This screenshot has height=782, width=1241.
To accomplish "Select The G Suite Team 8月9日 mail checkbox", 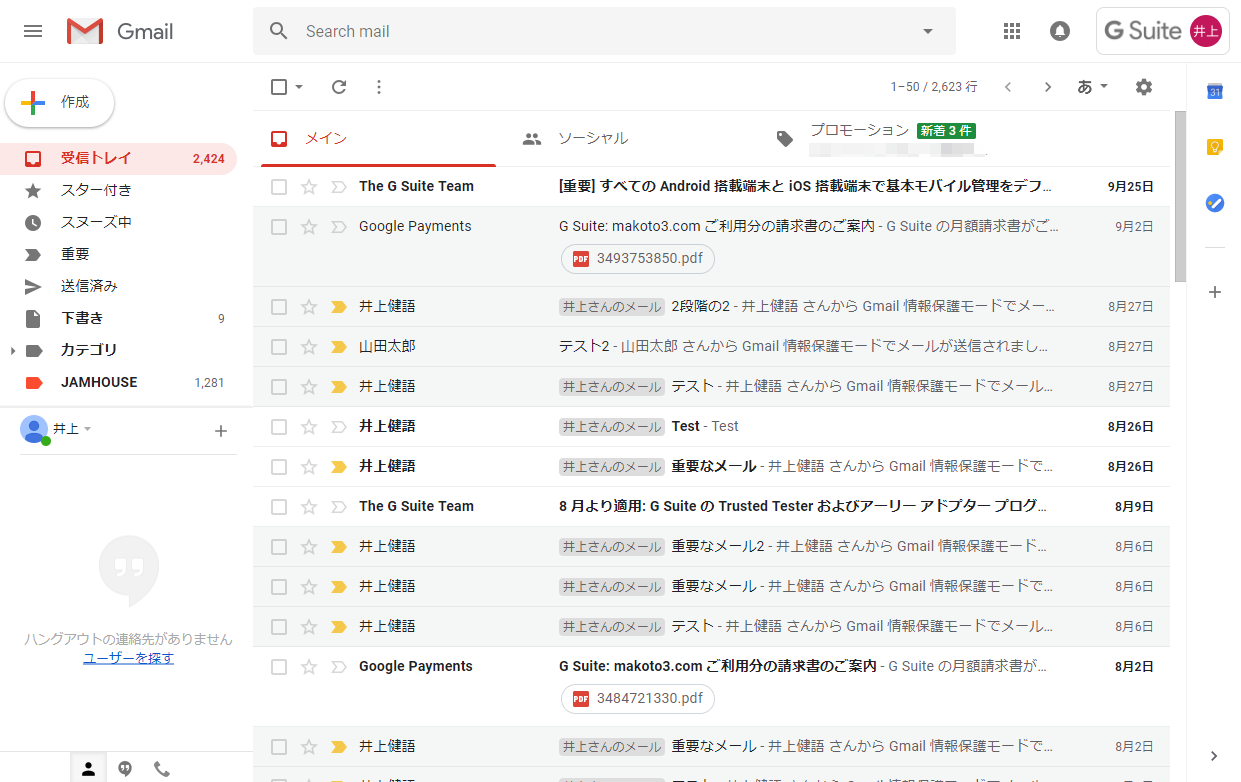I will coord(279,507).
